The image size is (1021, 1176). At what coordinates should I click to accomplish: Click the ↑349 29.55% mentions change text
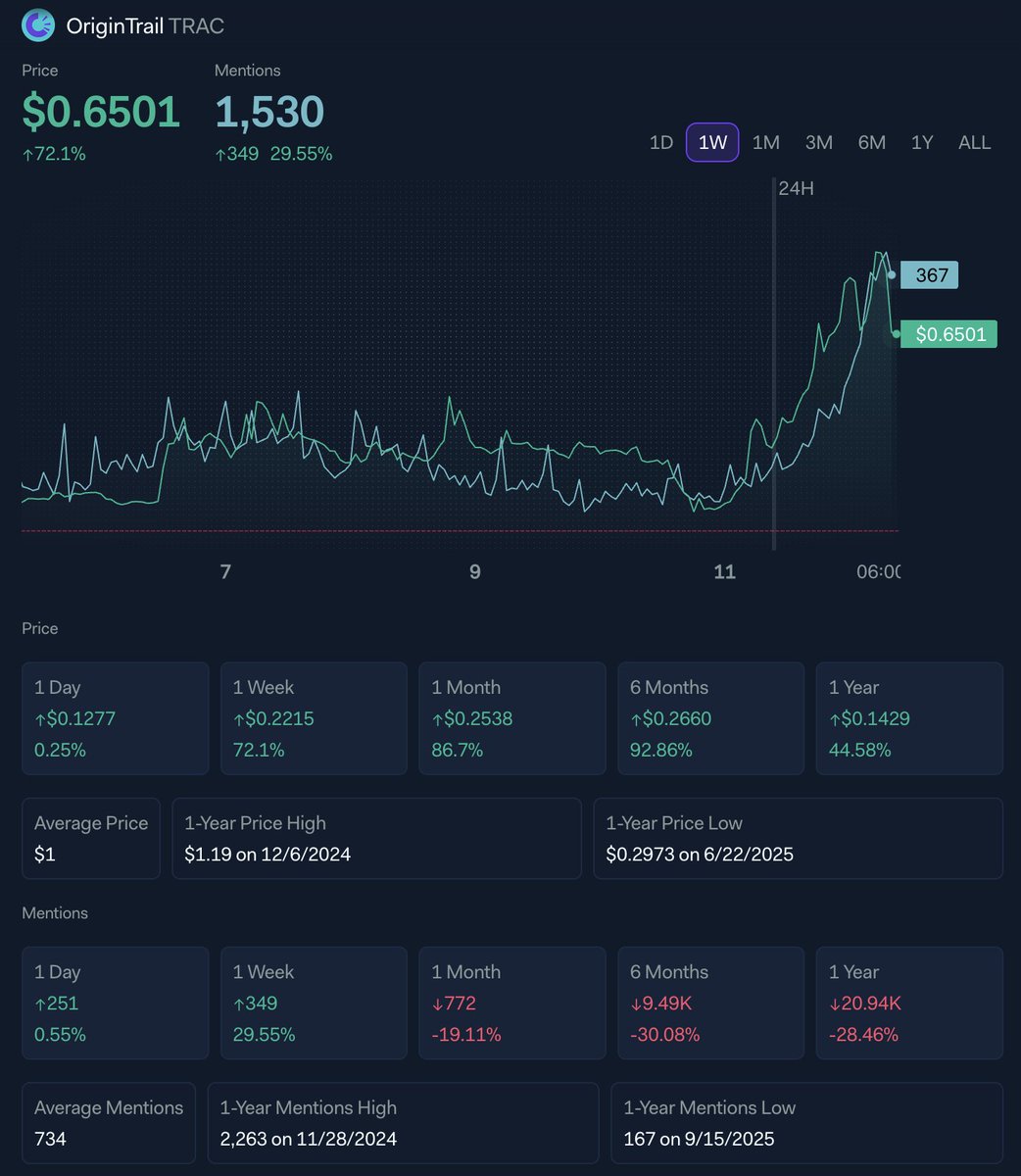(x=273, y=154)
